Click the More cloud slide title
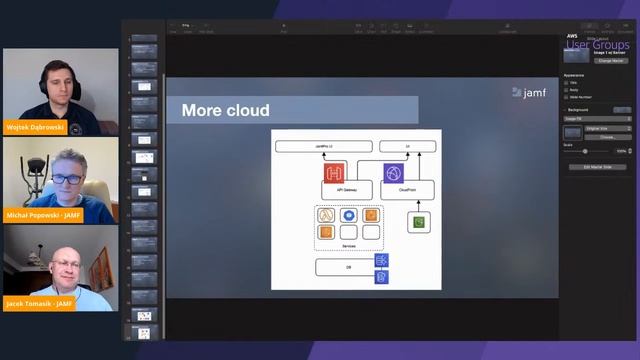Screen dimensions: 640x360 point(226,110)
